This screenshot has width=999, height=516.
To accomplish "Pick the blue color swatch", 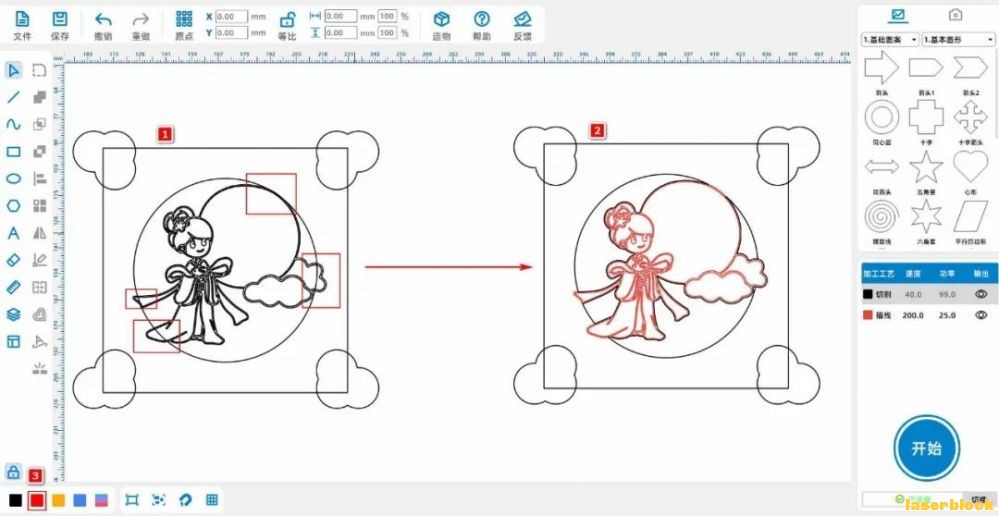I will click(80, 501).
